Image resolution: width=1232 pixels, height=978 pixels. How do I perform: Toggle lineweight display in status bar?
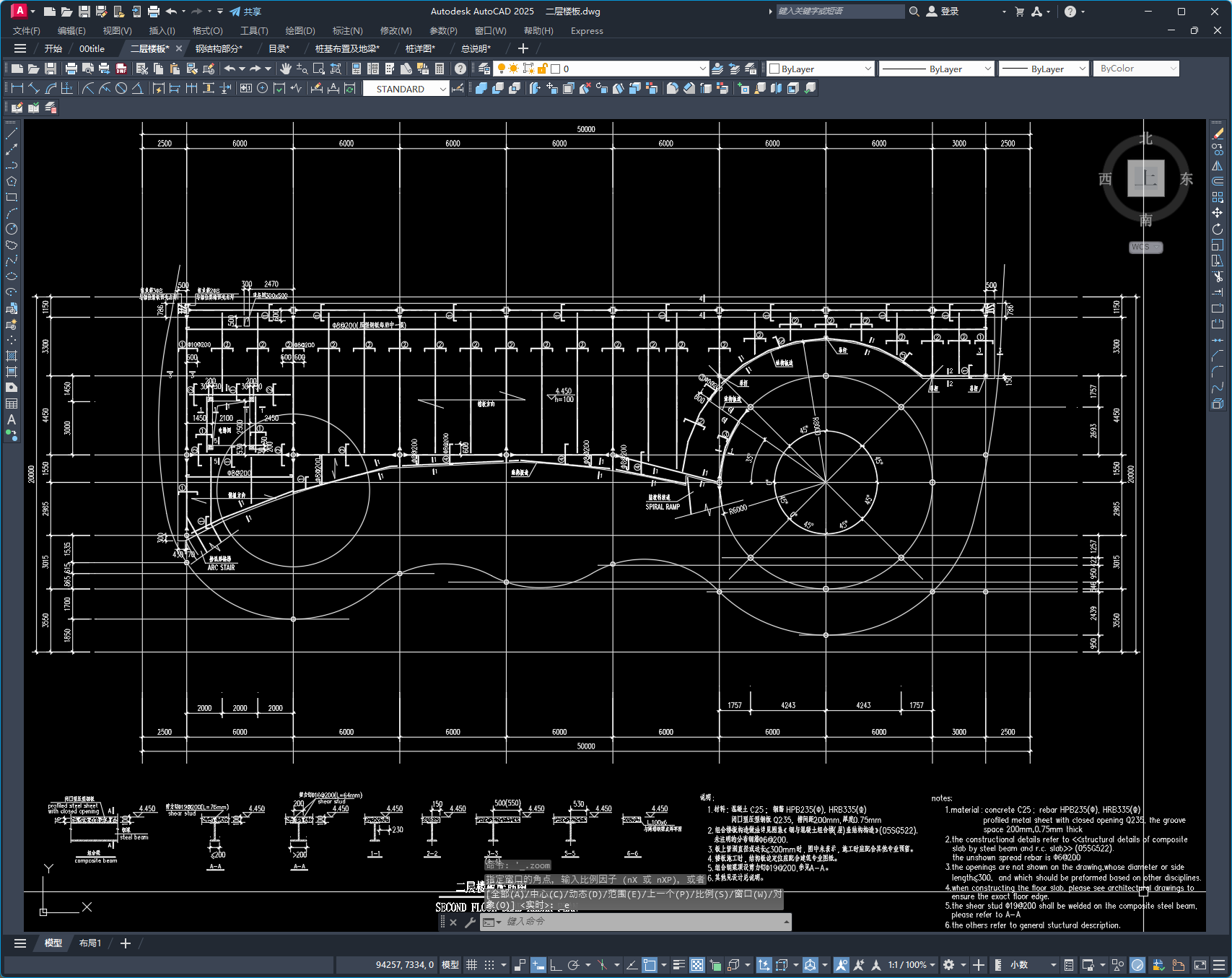click(x=678, y=965)
